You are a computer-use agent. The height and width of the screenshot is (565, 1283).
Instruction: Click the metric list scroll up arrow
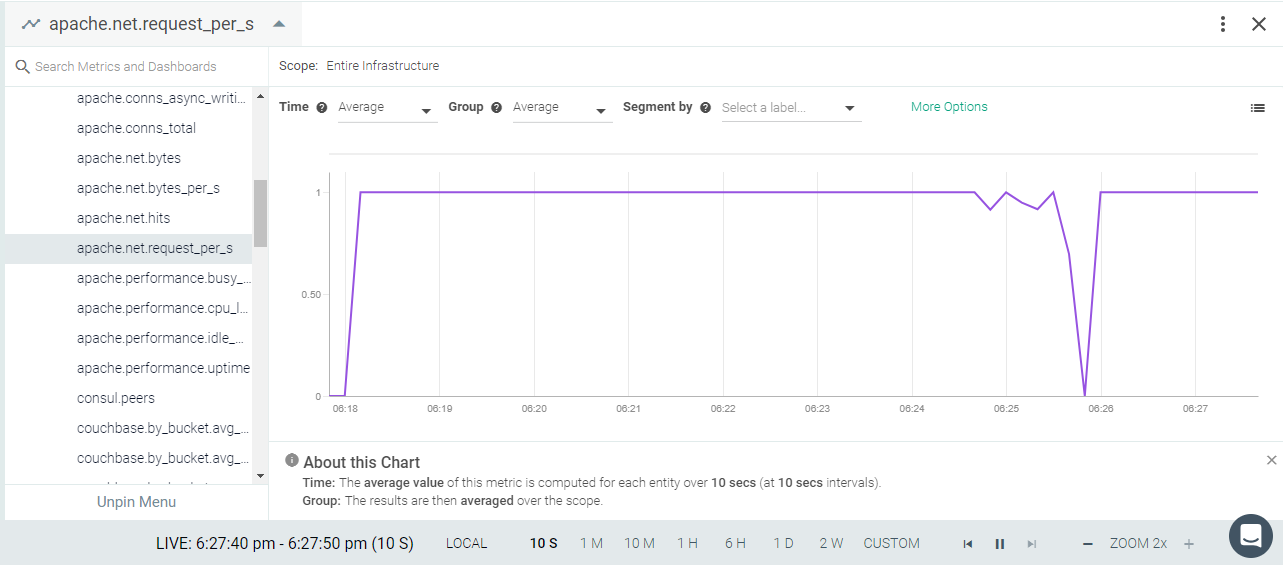(x=260, y=97)
